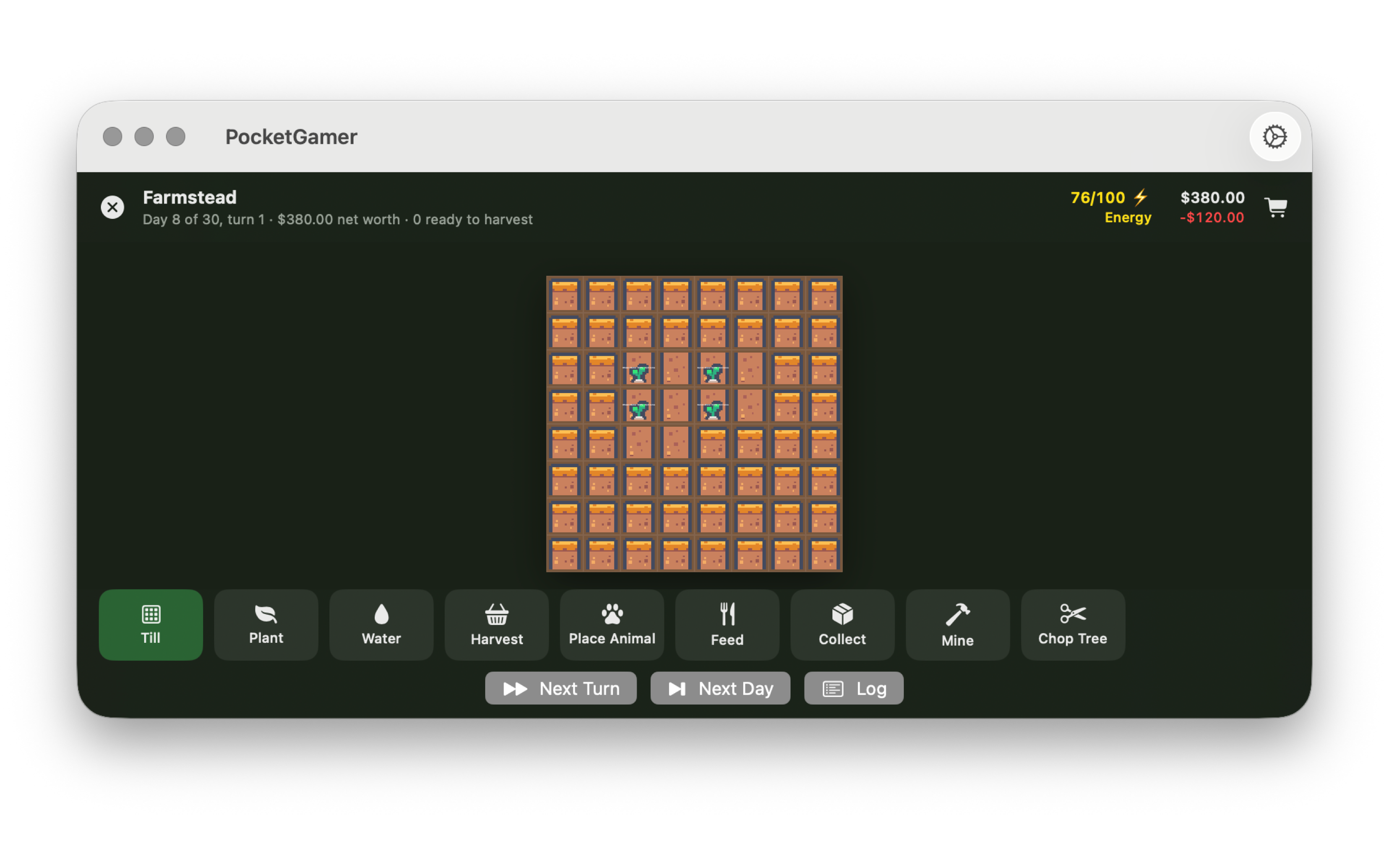1389x868 pixels.
Task: Select the Plant leaf tool
Action: tap(266, 624)
